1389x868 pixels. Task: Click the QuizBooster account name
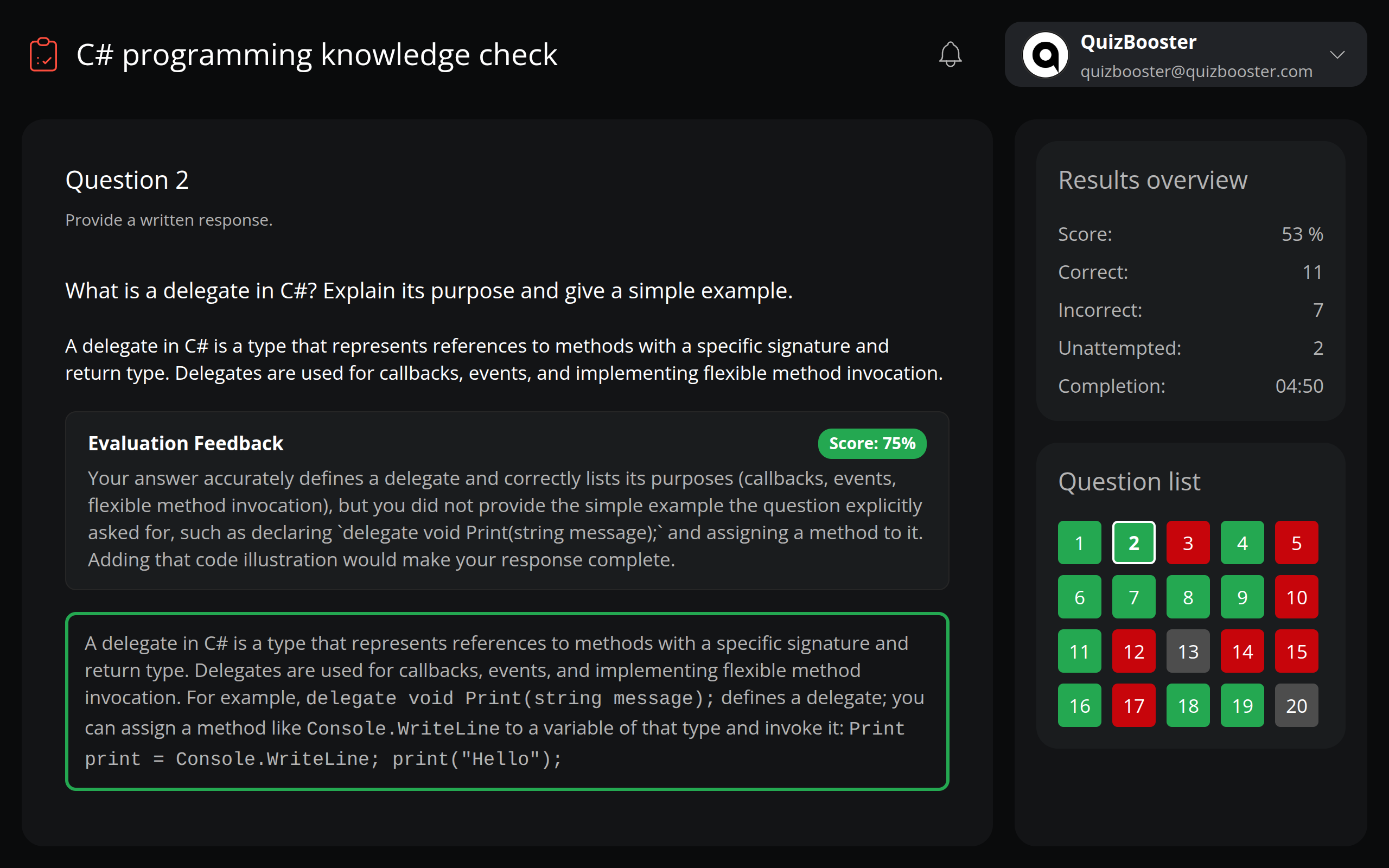(x=1138, y=42)
